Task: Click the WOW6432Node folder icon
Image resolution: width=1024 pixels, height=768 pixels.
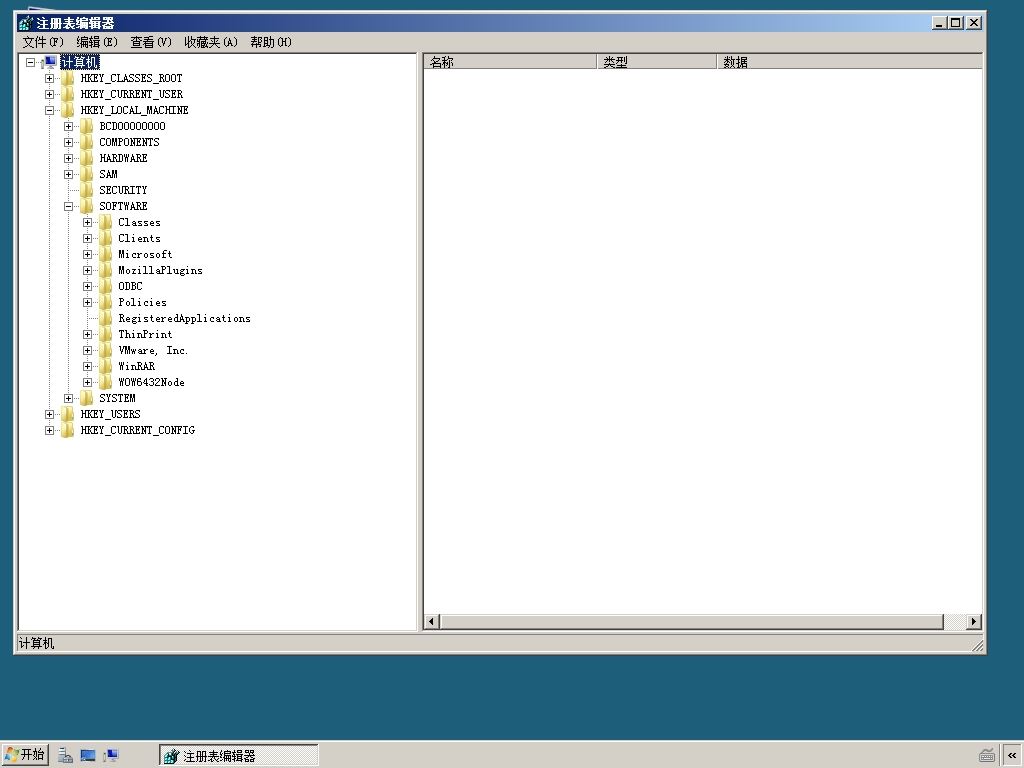Action: tap(105, 383)
